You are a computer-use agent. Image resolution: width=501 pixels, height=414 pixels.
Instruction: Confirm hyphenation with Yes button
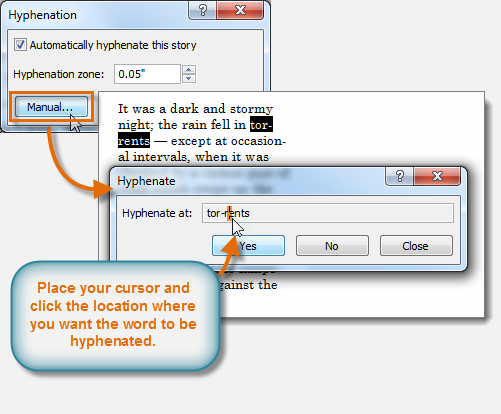248,246
